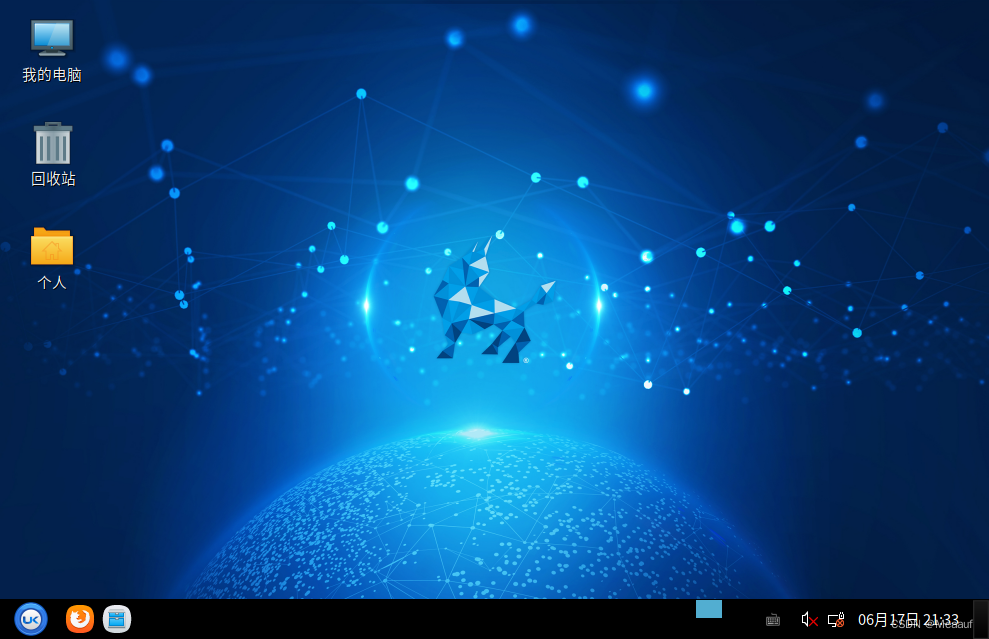Select the 我的电脑 desktop icon
The width and height of the screenshot is (989, 639).
pyautogui.click(x=52, y=51)
